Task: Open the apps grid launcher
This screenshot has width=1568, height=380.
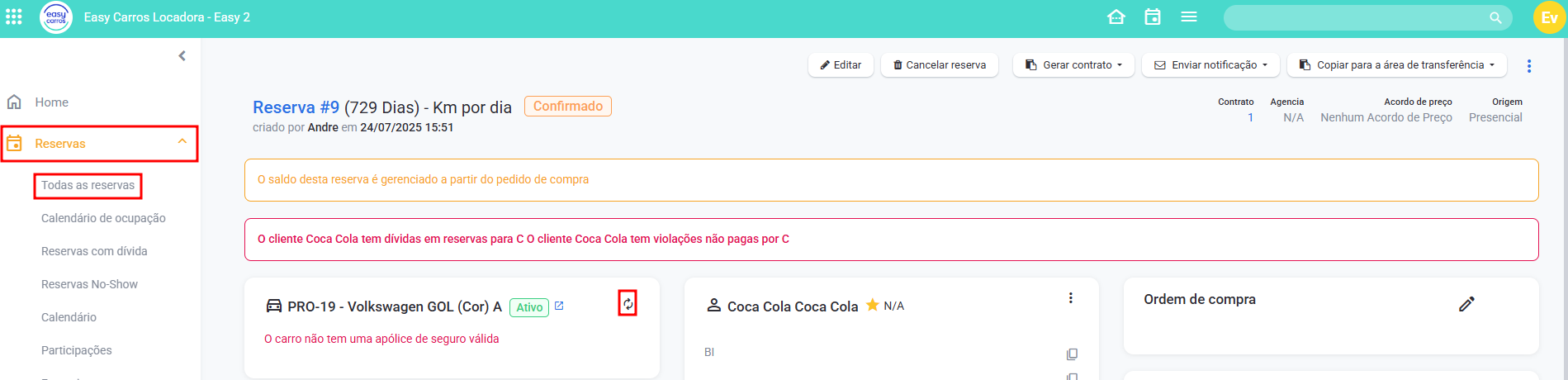Action: 14,17
